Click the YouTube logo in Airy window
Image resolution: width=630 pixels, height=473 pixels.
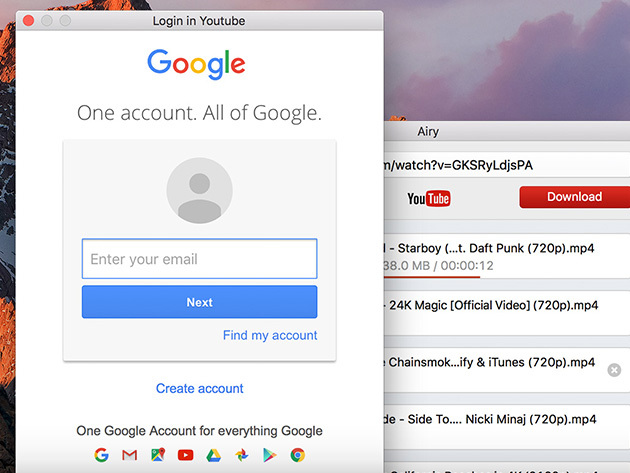[429, 199]
